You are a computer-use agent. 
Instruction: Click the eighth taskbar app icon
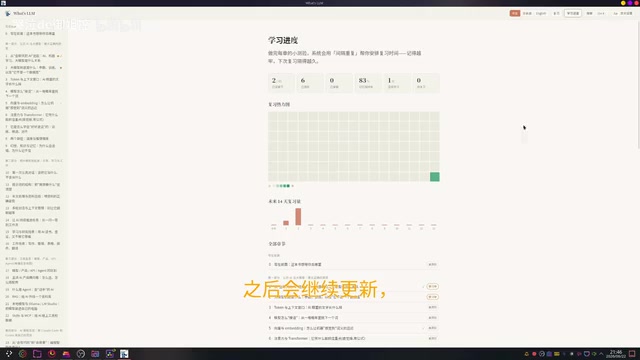coord(110,354)
